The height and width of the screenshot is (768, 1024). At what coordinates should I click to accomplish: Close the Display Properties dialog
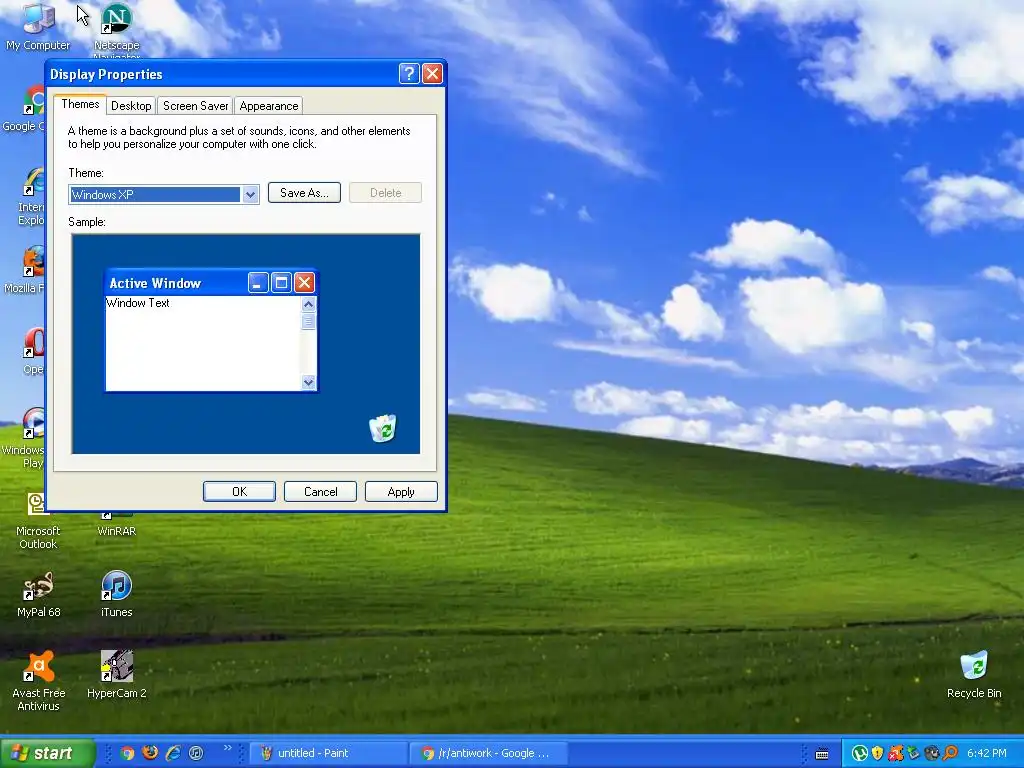[x=432, y=74]
